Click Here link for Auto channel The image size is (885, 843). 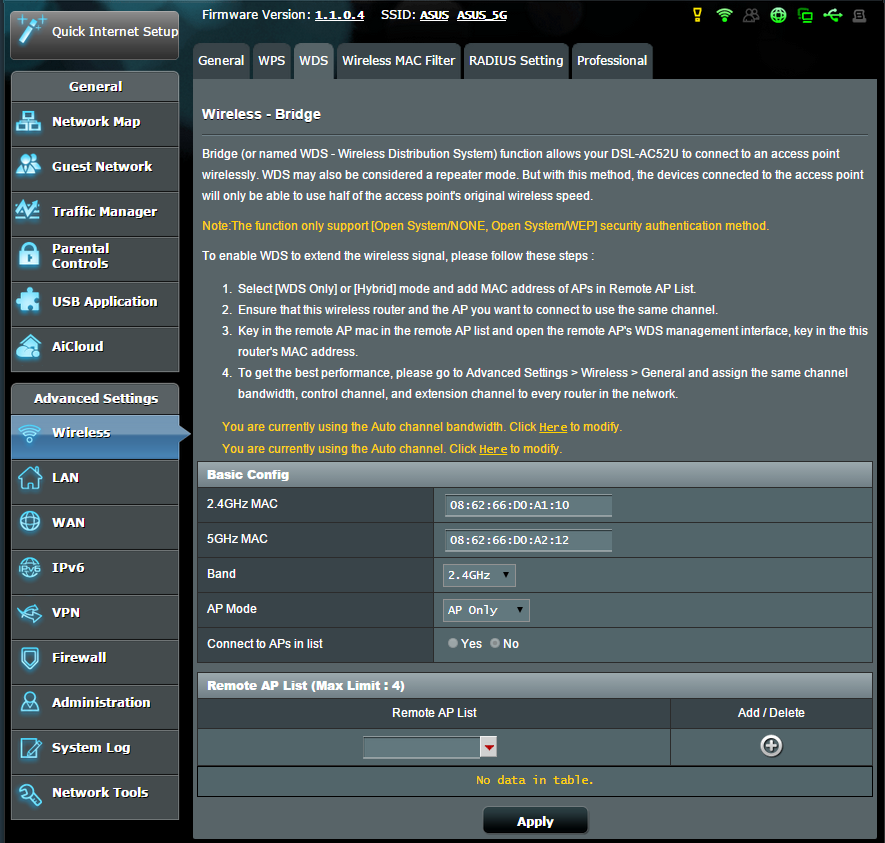click(x=493, y=449)
